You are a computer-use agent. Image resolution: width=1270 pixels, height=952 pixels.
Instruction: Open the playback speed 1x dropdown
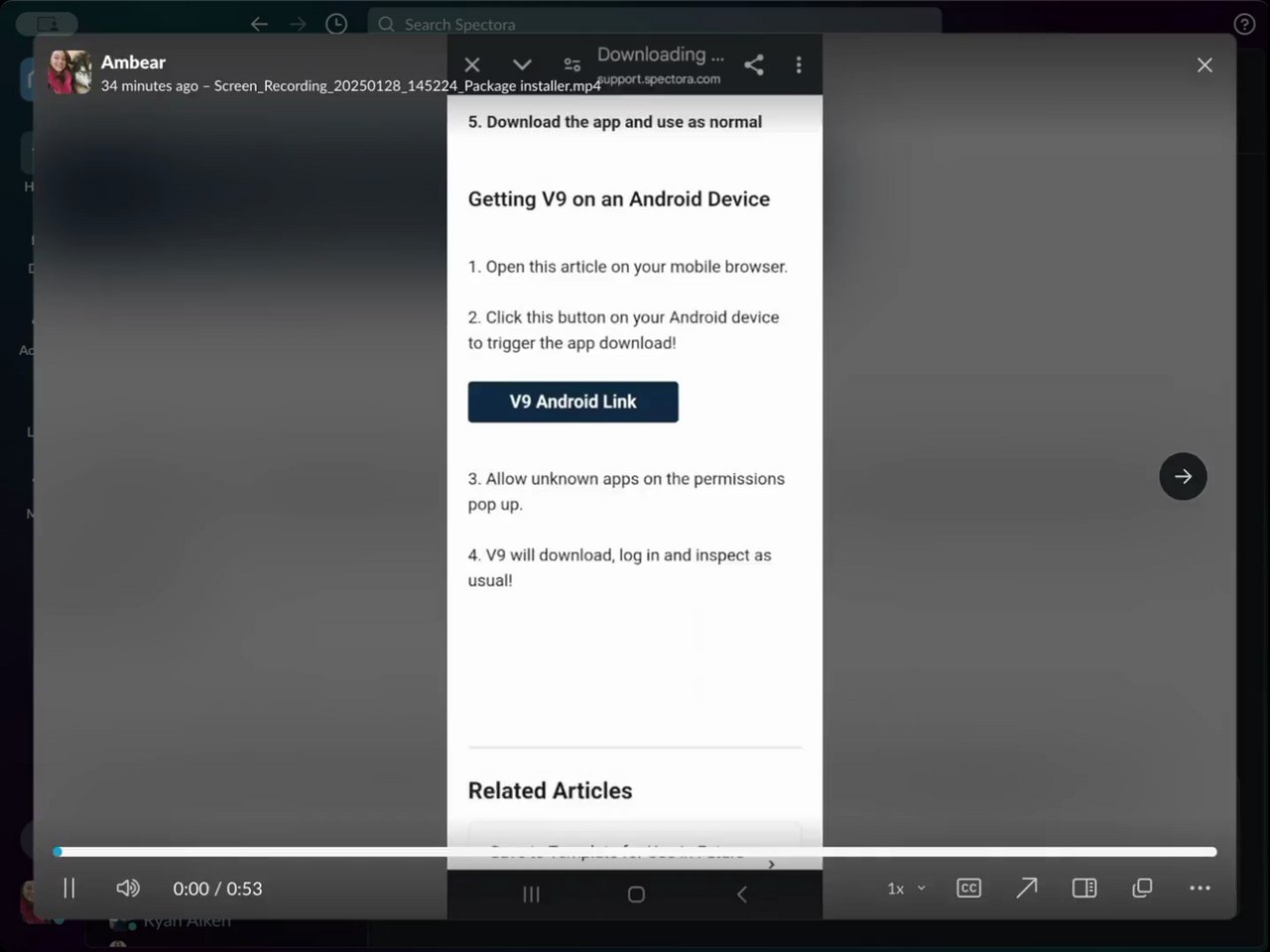(x=906, y=889)
